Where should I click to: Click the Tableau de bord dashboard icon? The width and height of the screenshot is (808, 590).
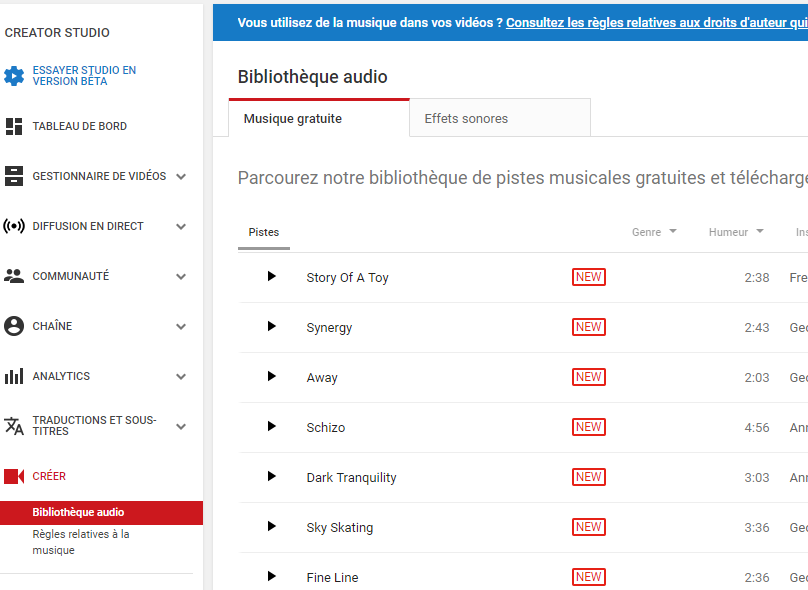14,126
